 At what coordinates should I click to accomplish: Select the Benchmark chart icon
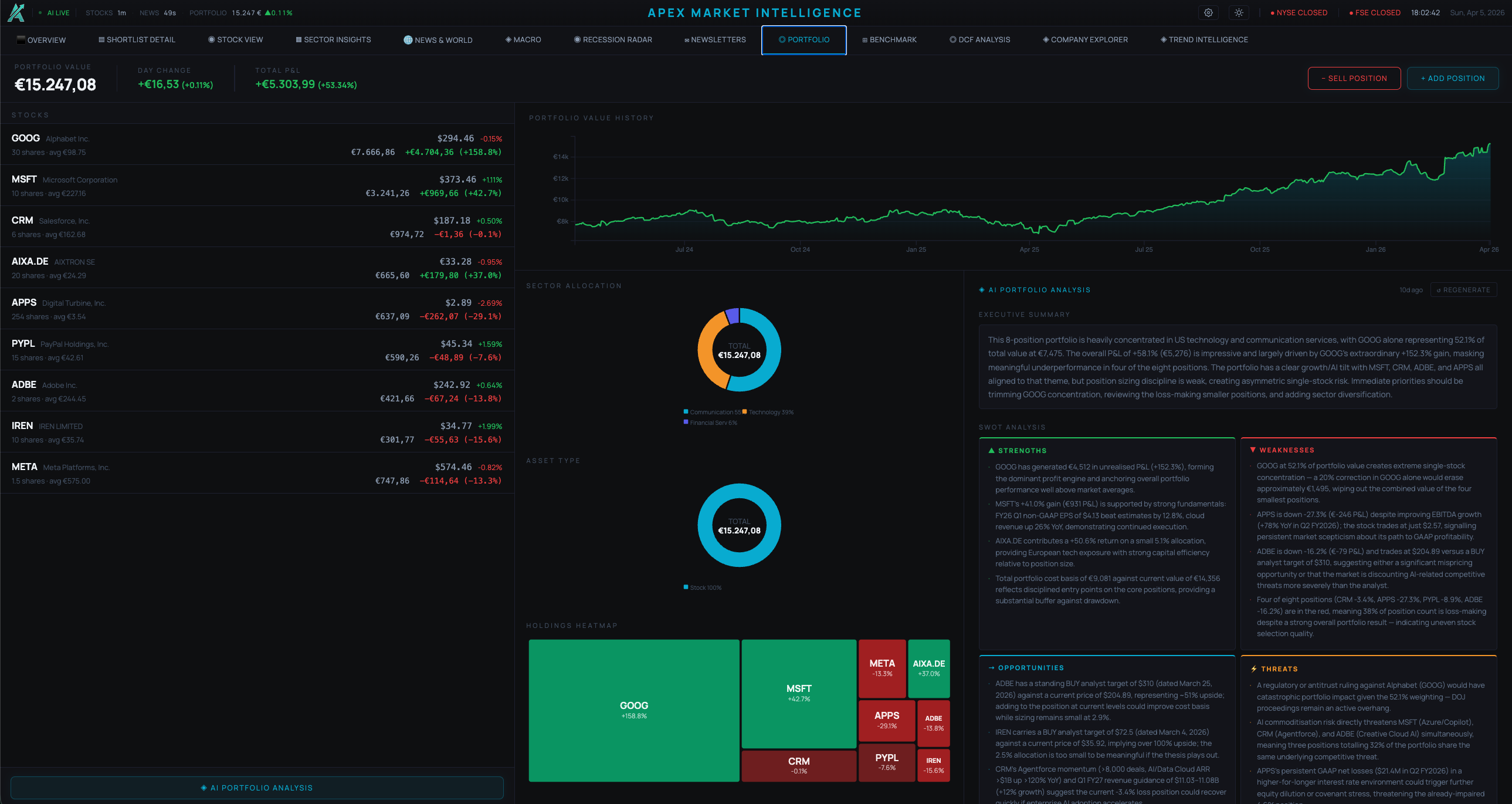[864, 40]
